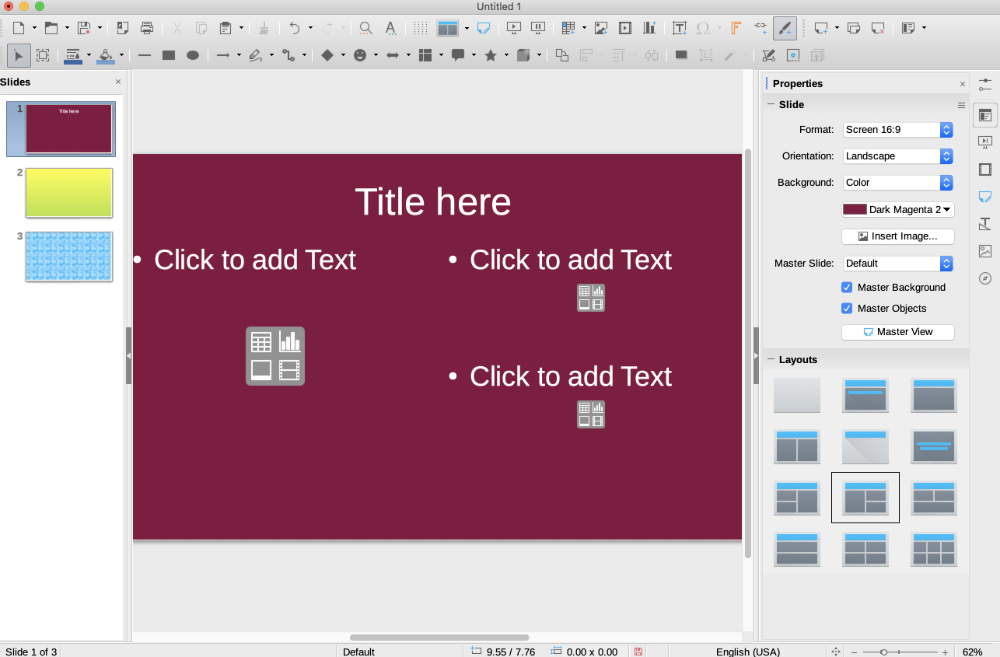Select the yellow slide 2 thumbnail
The width and height of the screenshot is (1000, 657).
(69, 192)
